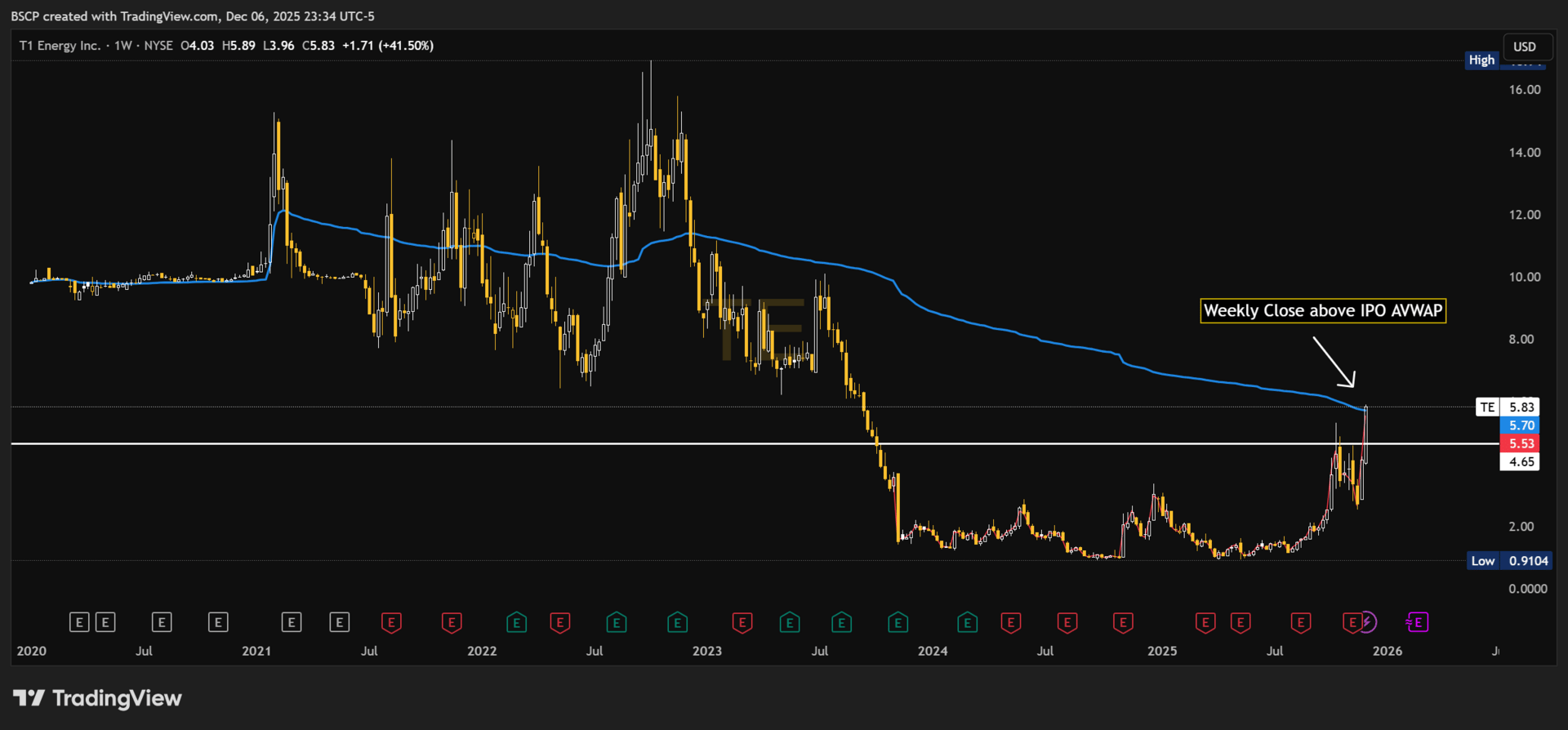The image size is (1568, 730).
Task: Click the 2026 label on the time axis
Action: (1388, 651)
